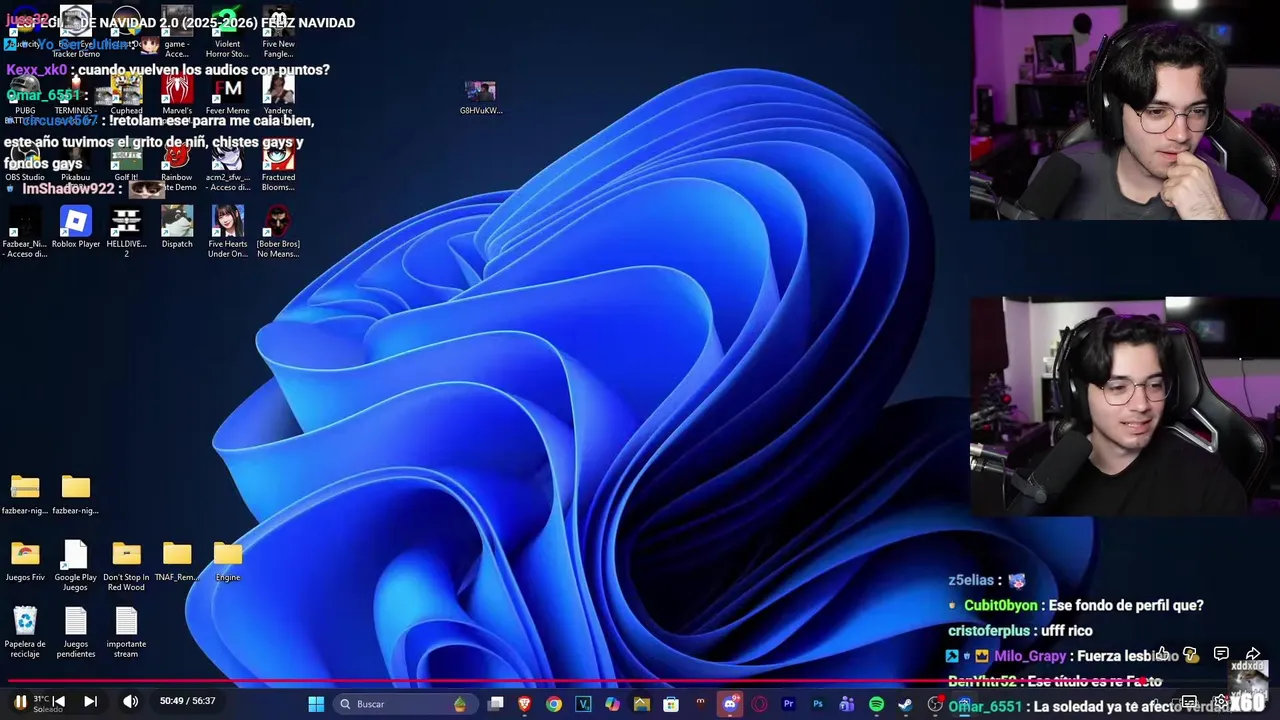This screenshot has height=720, width=1280.
Task: Open the green V app on taskbar
Action: coord(583,704)
